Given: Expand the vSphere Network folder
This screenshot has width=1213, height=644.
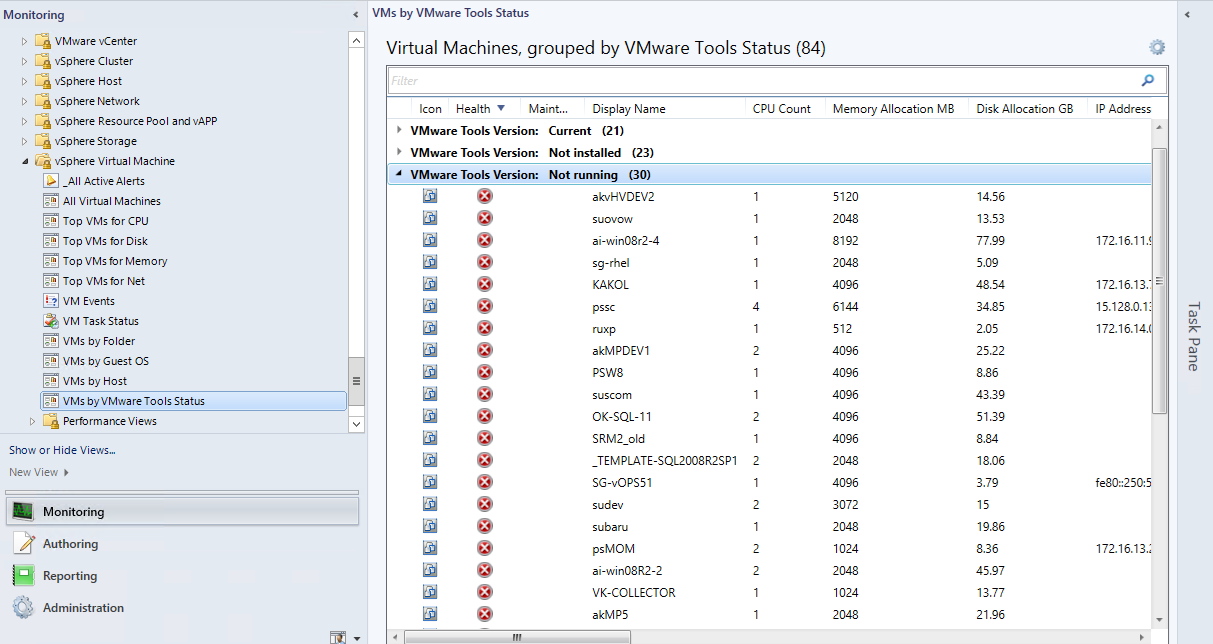Looking at the screenshot, I should click(25, 101).
